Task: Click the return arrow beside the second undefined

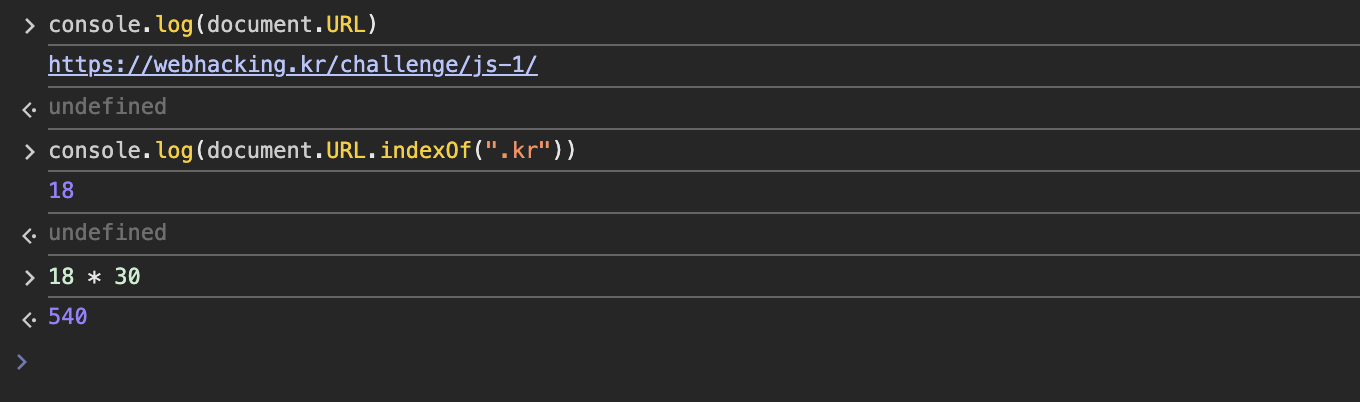Action: (29, 234)
